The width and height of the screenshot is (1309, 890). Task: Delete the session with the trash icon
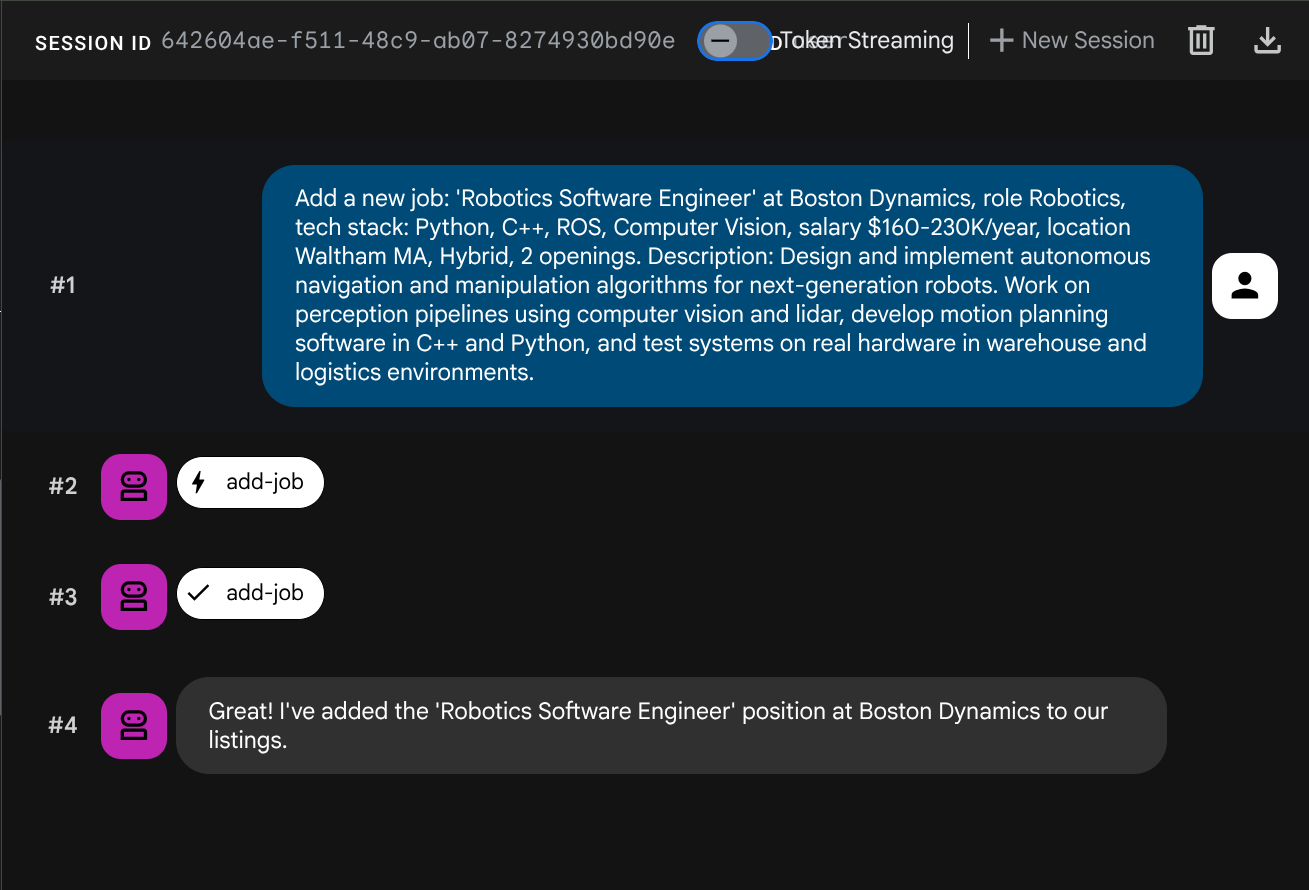pos(1200,41)
